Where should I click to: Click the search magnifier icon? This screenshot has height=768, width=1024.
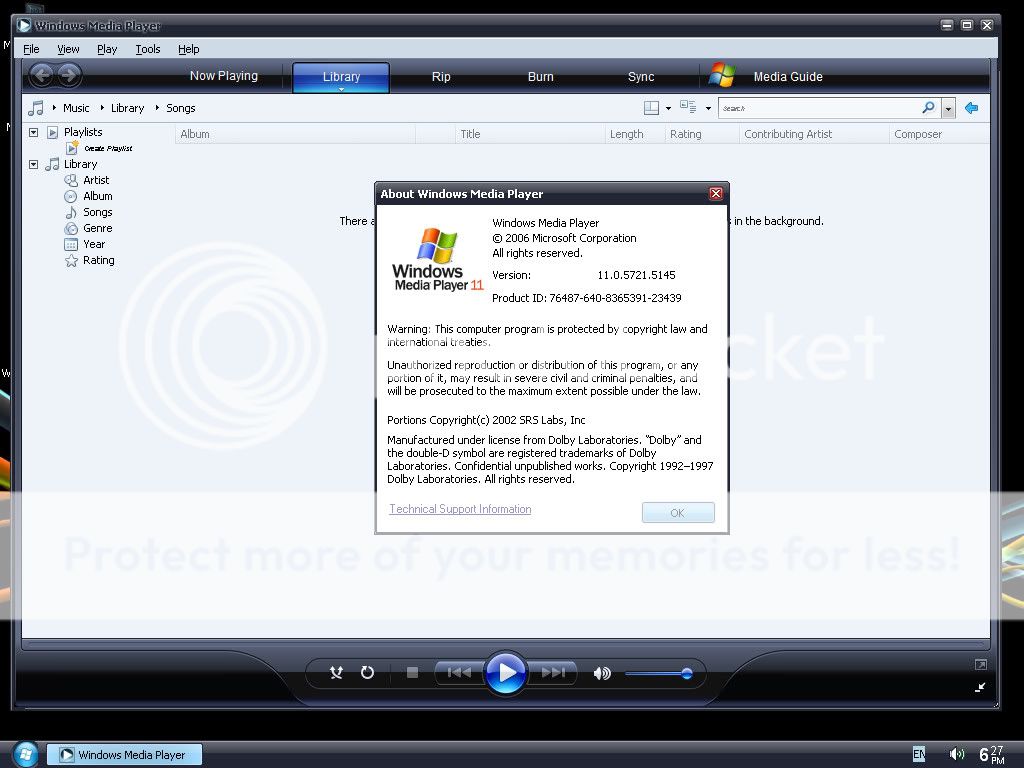click(x=928, y=108)
